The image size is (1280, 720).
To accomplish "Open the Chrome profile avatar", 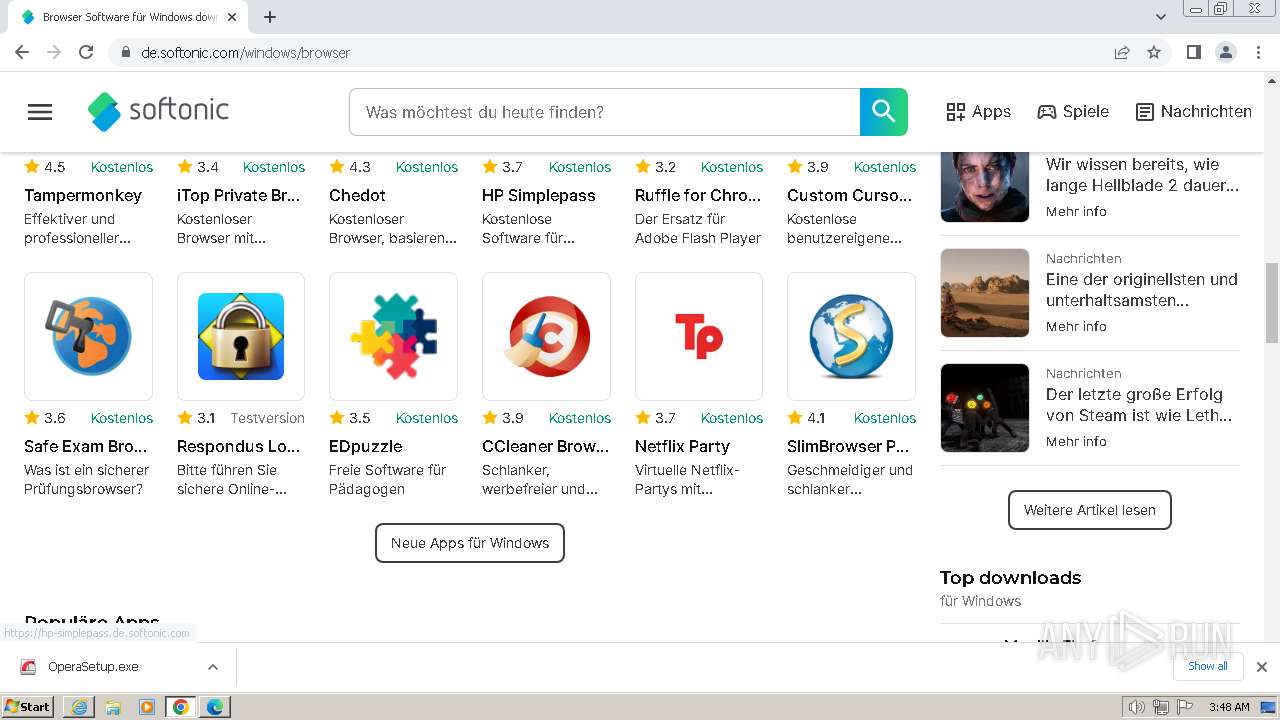I will coord(1225,52).
